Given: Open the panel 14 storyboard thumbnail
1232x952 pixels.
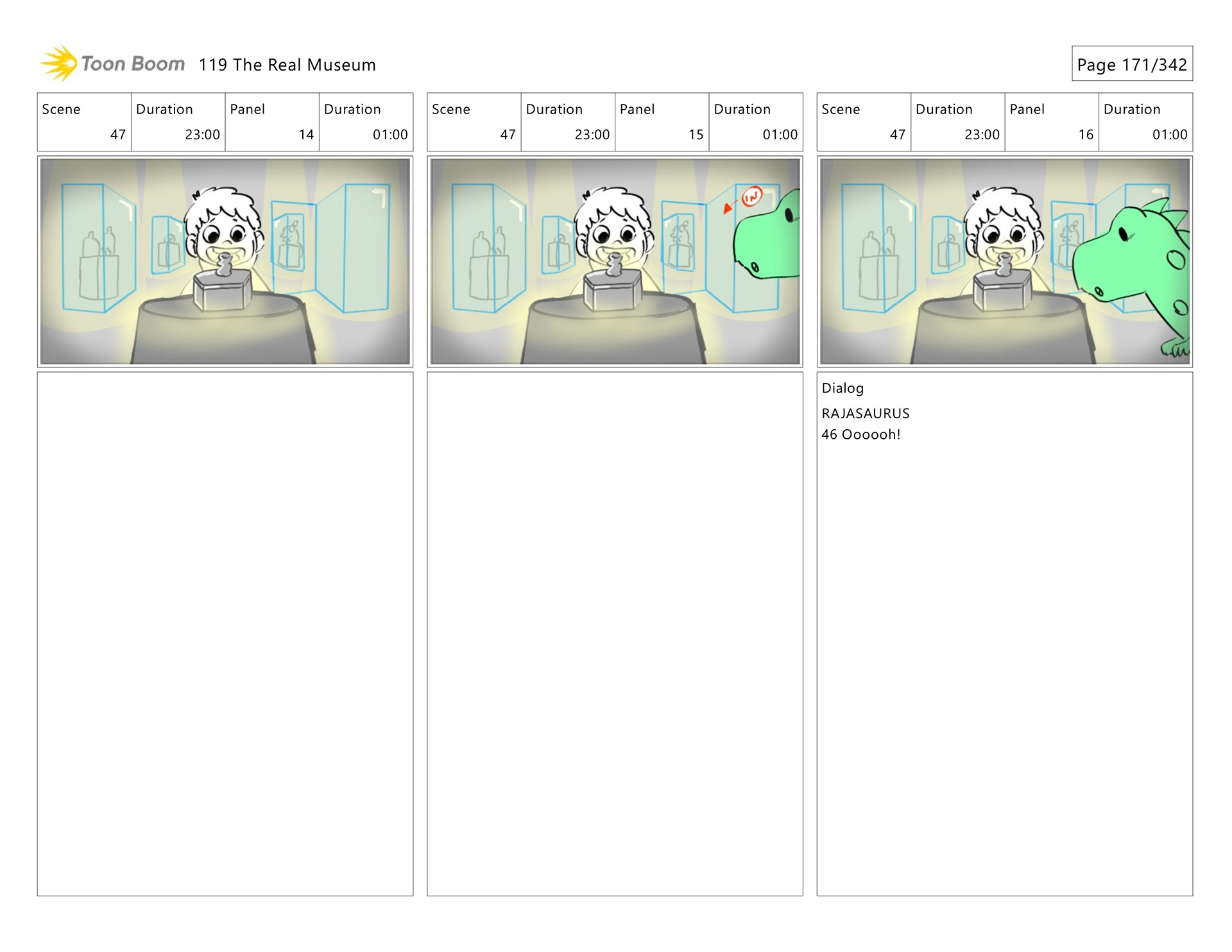Looking at the screenshot, I should (x=225, y=261).
